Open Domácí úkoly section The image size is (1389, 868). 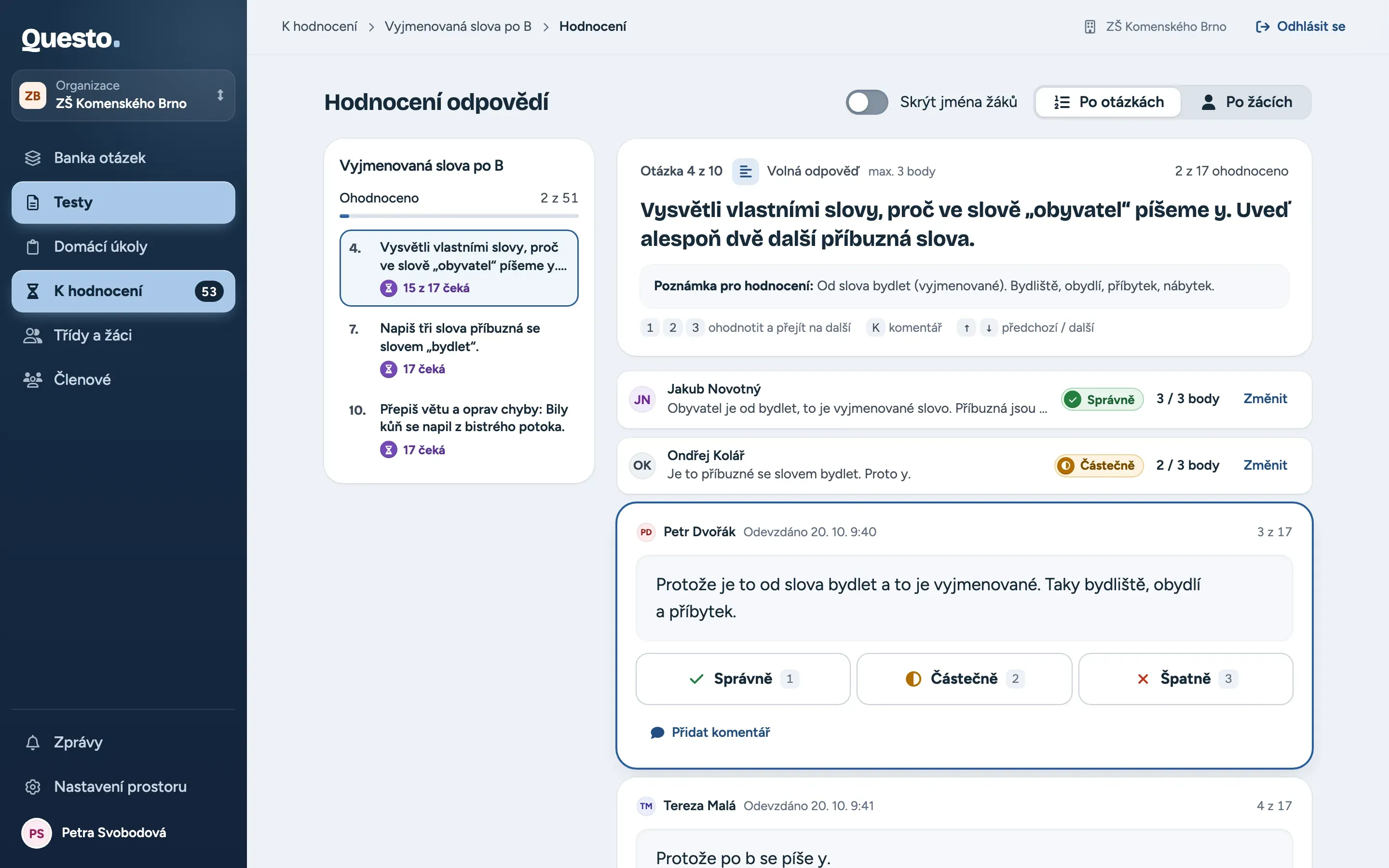point(123,247)
